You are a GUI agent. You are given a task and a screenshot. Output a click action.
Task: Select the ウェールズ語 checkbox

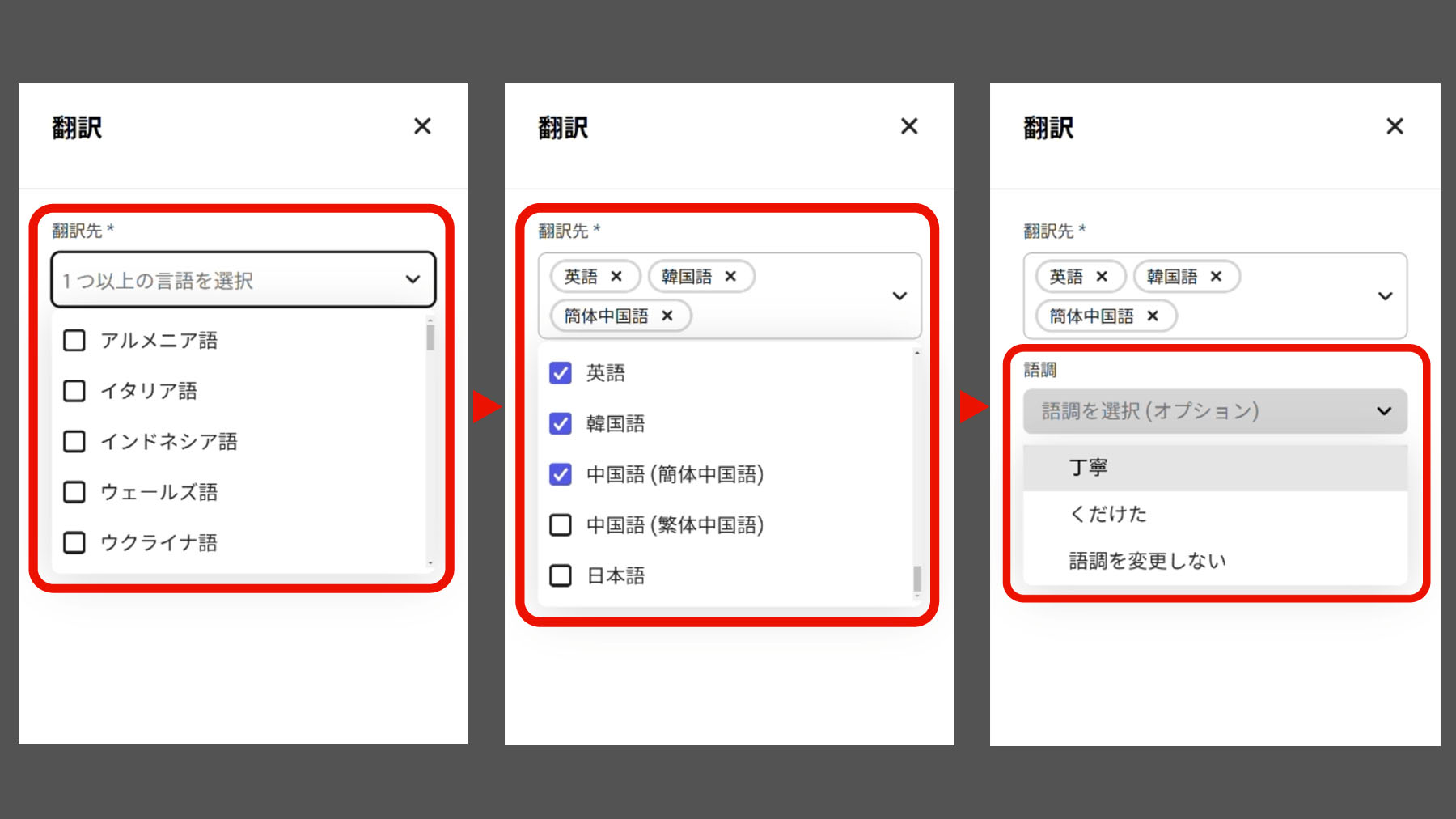tap(74, 492)
